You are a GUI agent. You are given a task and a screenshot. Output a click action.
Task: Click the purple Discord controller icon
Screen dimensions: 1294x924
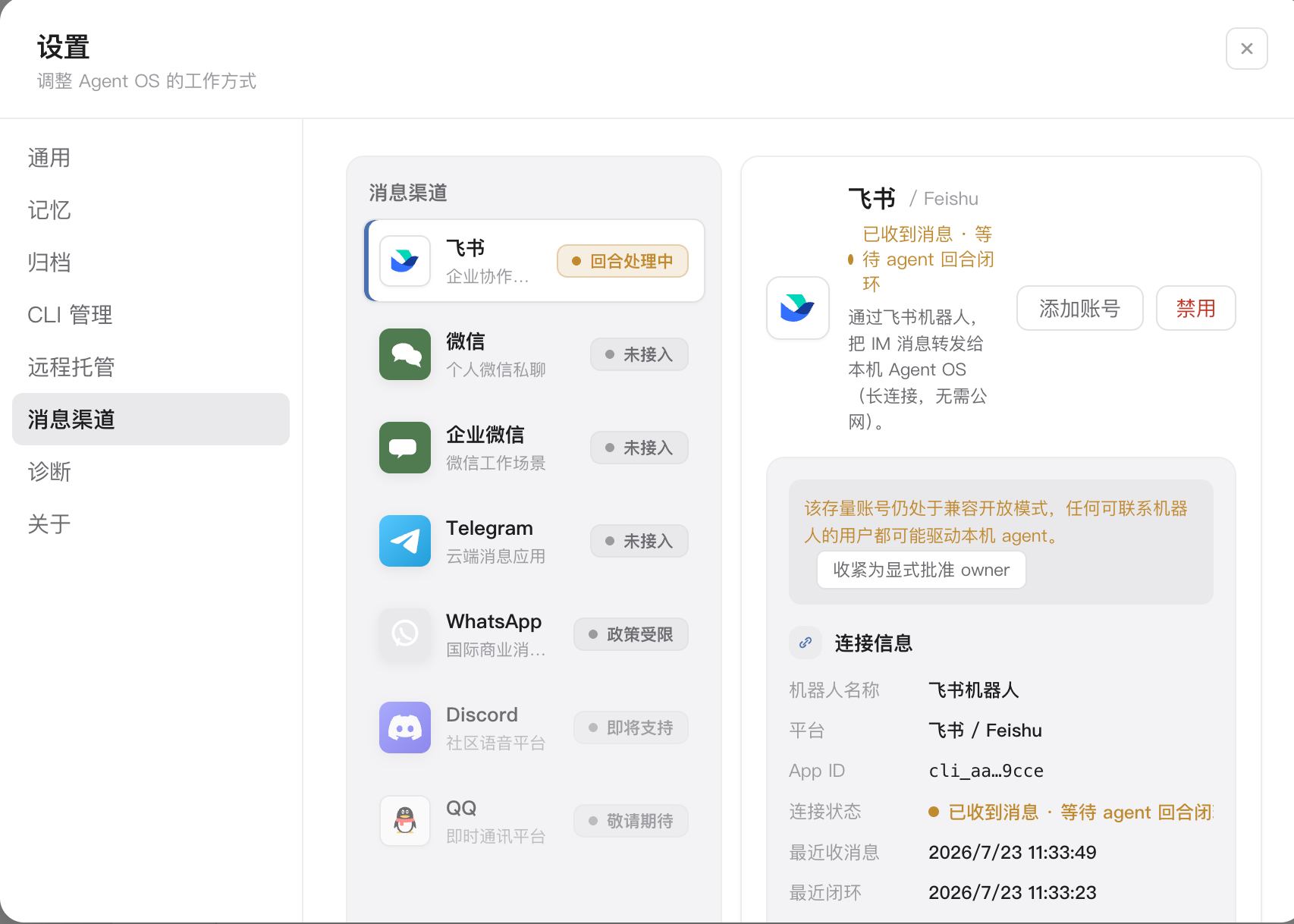[x=405, y=728]
